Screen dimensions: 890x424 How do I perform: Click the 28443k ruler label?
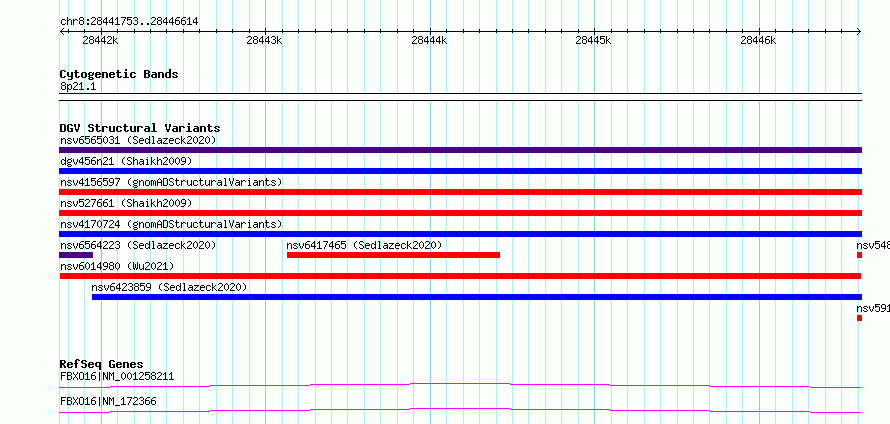pyautogui.click(x=265, y=40)
